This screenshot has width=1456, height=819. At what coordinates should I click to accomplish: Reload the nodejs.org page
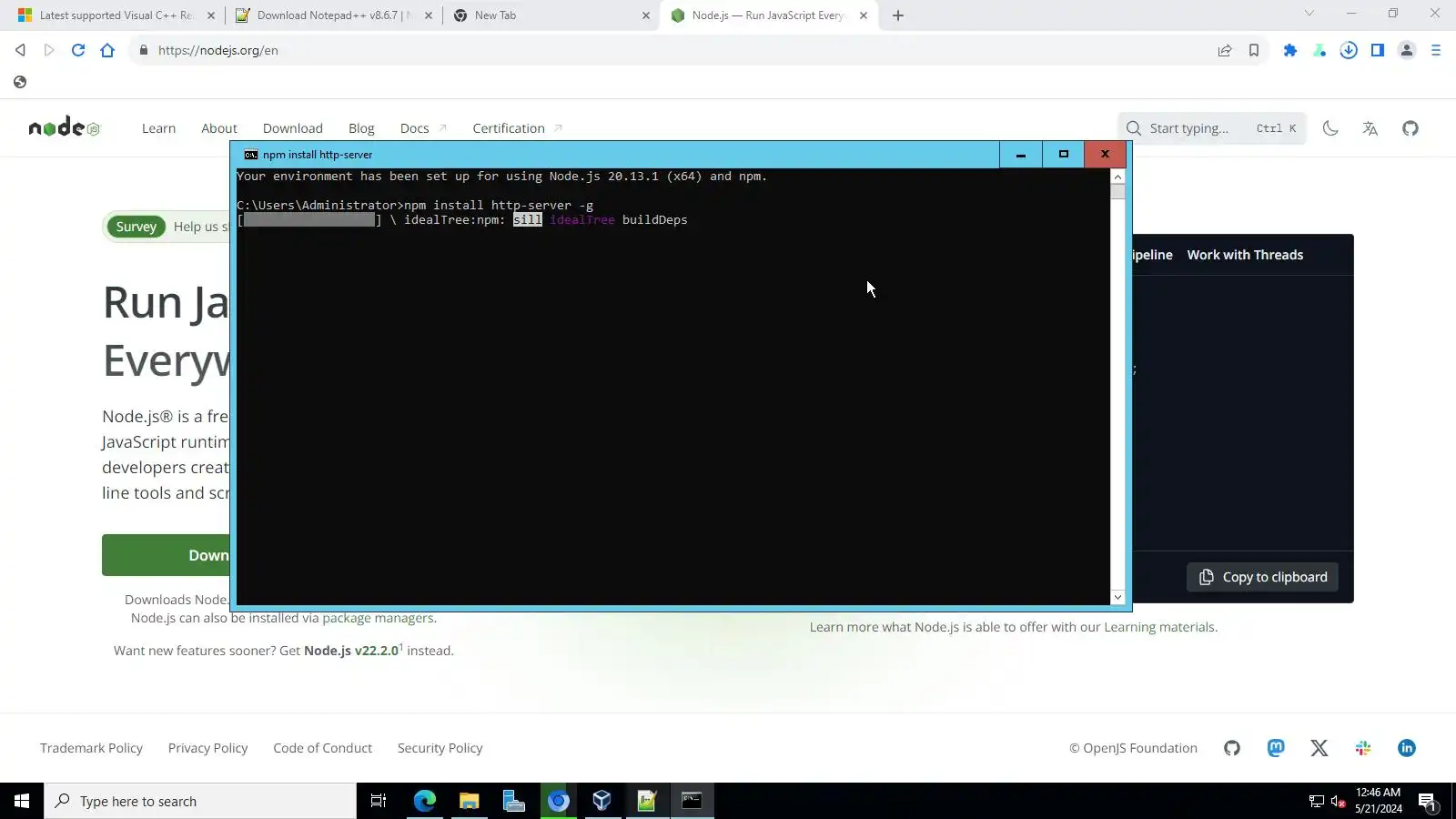pos(78,50)
